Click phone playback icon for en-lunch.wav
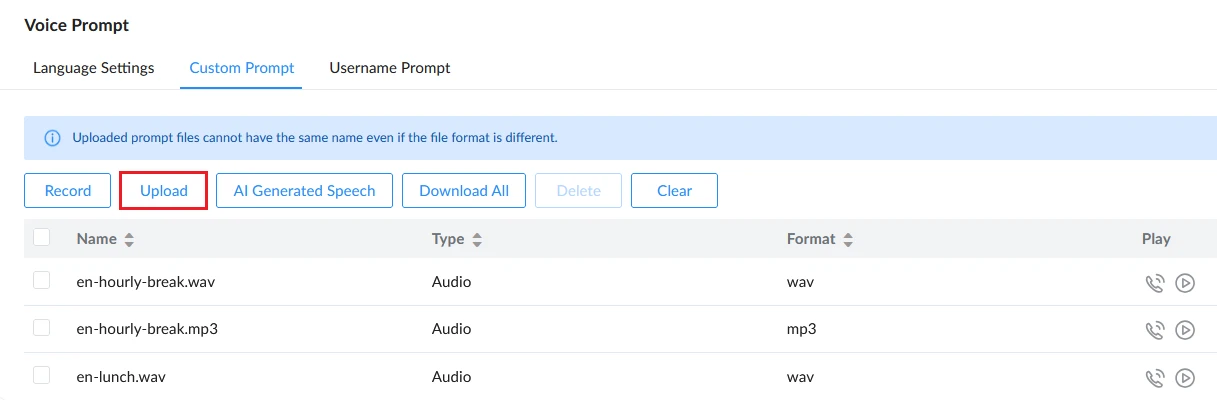Image resolution: width=1217 pixels, height=400 pixels. coord(1155,378)
